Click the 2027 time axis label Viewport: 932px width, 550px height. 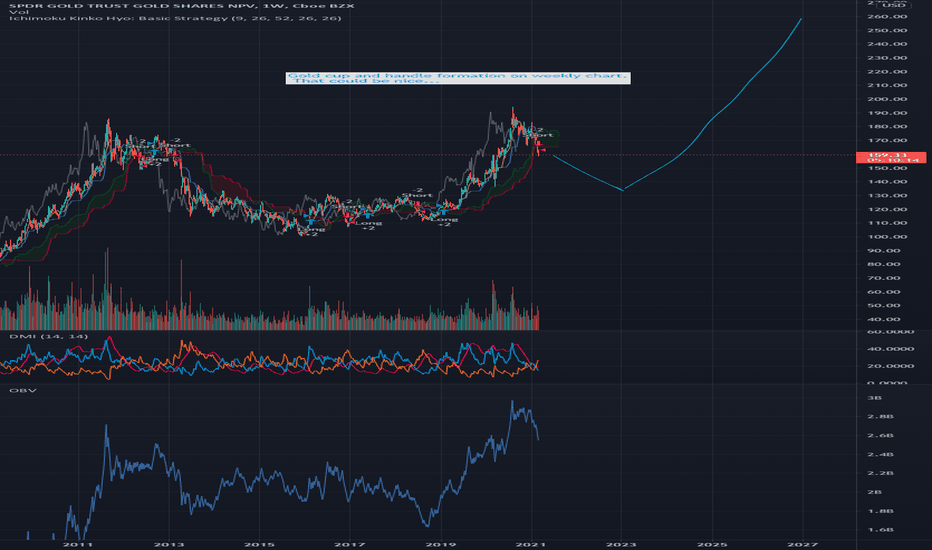[803, 545]
